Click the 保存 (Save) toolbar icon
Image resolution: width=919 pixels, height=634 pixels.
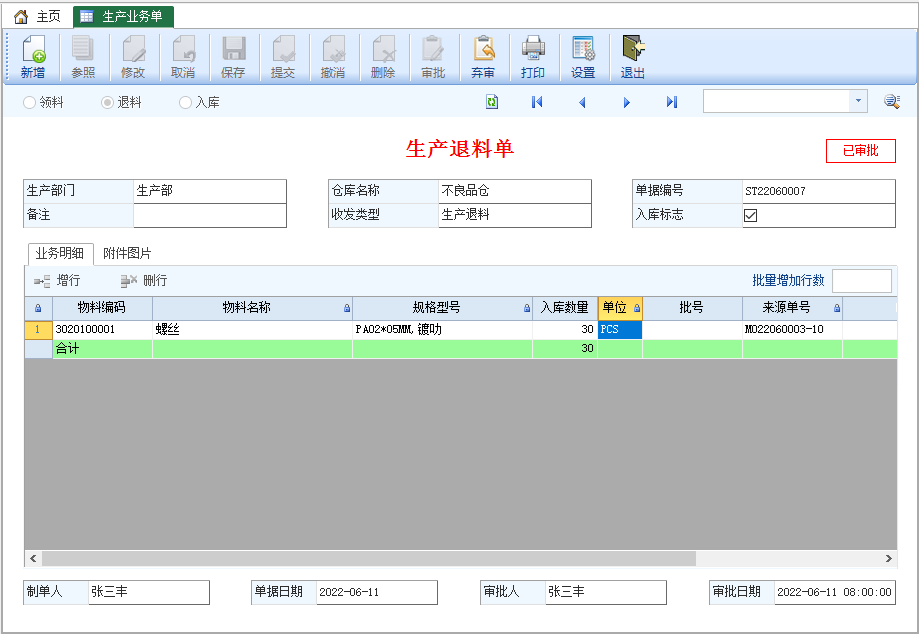pyautogui.click(x=233, y=49)
